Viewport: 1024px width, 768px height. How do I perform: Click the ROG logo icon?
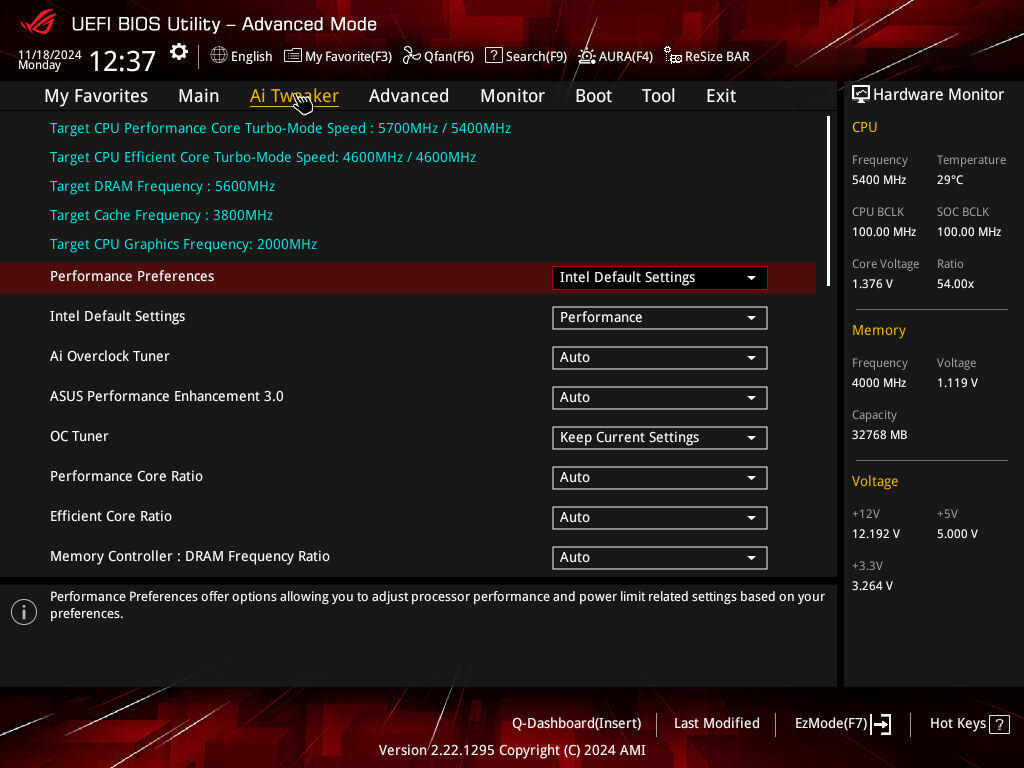[38, 23]
